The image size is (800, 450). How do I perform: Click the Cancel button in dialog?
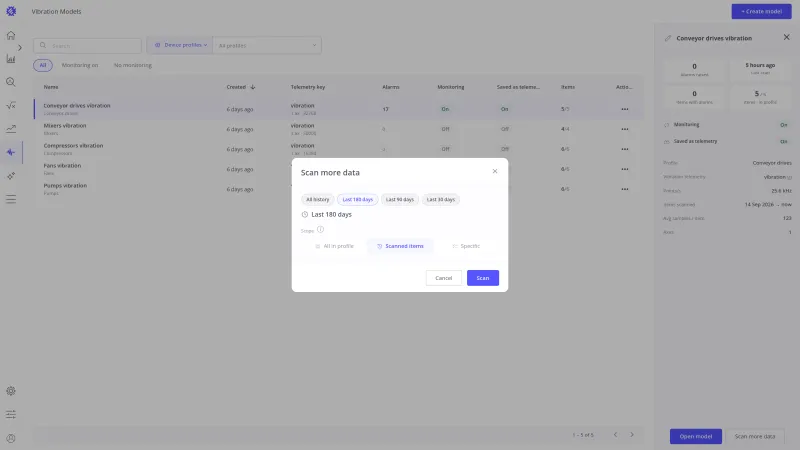(443, 278)
